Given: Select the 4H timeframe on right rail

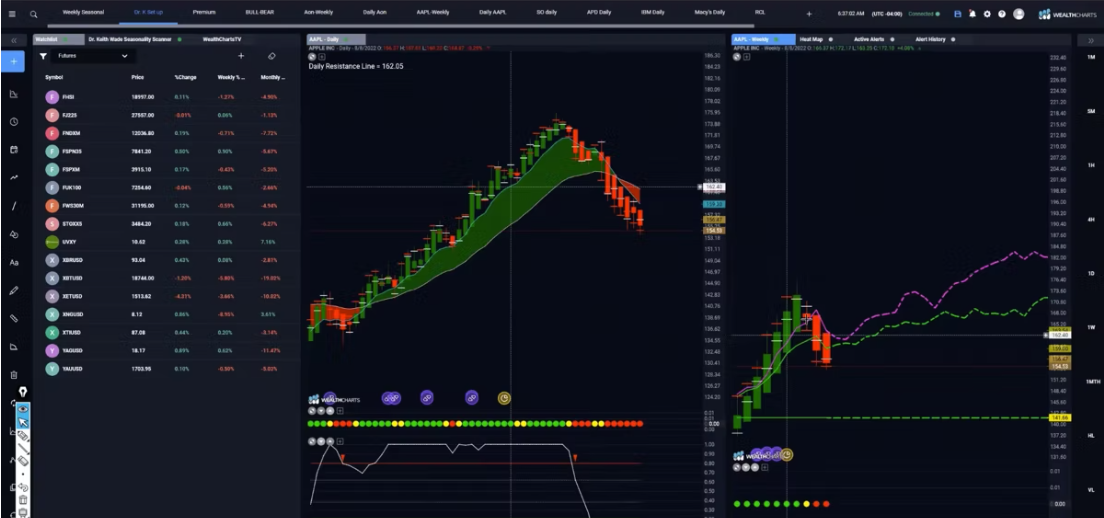Looking at the screenshot, I should [1091, 220].
